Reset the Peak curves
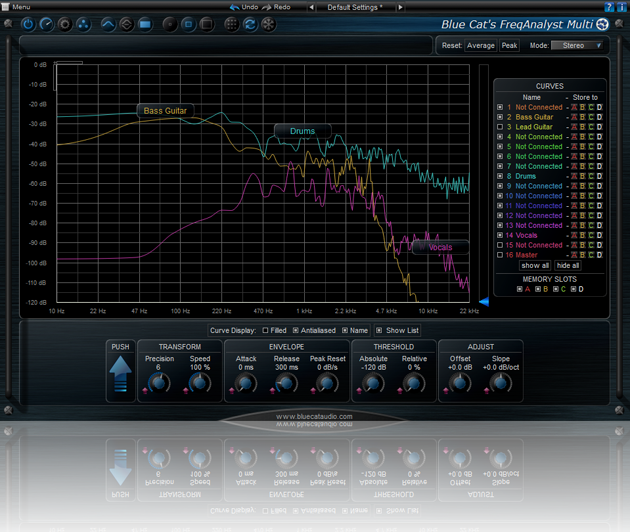Screen dimensions: 630x532 pos(509,45)
